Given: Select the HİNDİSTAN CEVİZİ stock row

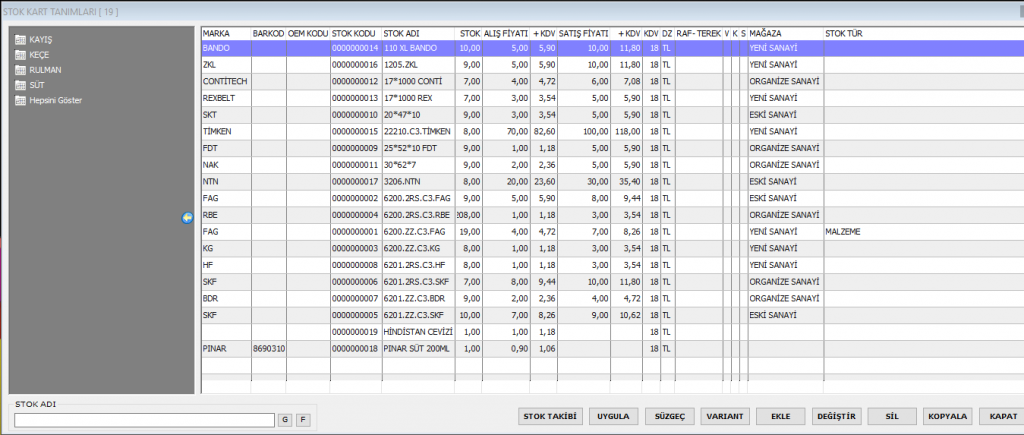Looking at the screenshot, I should [x=418, y=331].
